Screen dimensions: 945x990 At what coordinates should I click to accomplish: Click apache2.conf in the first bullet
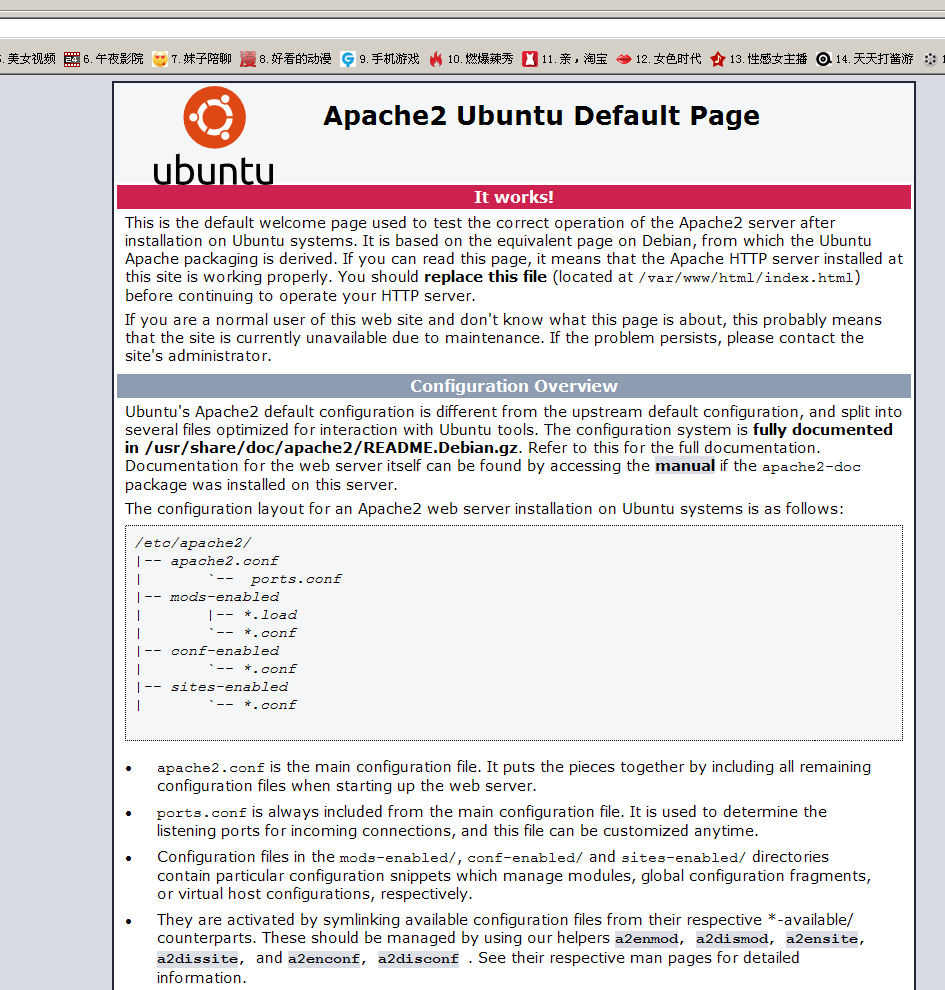[x=211, y=768]
